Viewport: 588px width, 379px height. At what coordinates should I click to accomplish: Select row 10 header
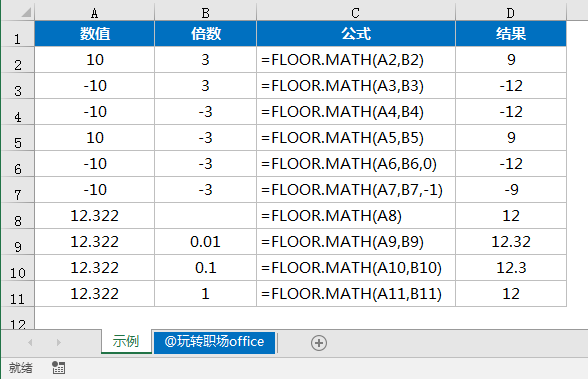pos(18,268)
